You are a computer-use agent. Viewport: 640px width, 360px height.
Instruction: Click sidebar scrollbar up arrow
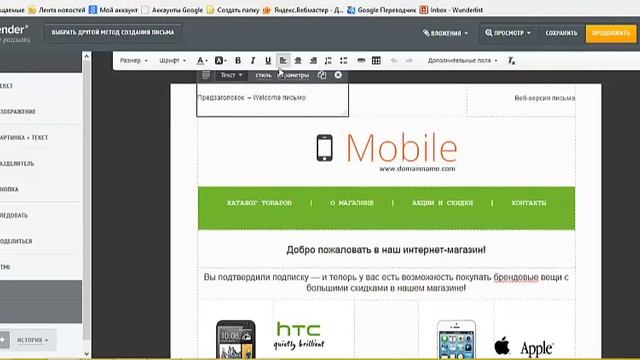(86, 57)
